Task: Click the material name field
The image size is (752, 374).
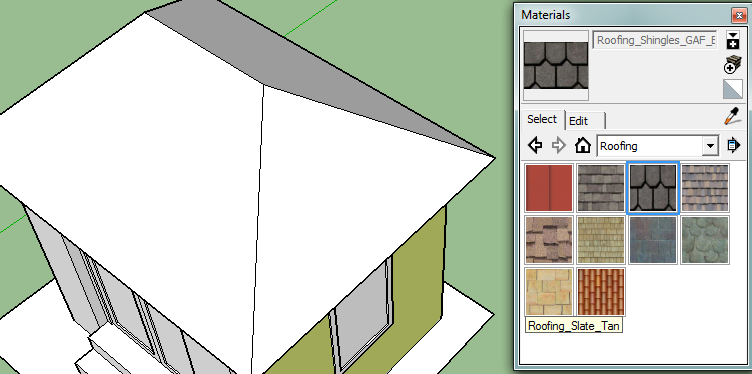Action: [655, 40]
